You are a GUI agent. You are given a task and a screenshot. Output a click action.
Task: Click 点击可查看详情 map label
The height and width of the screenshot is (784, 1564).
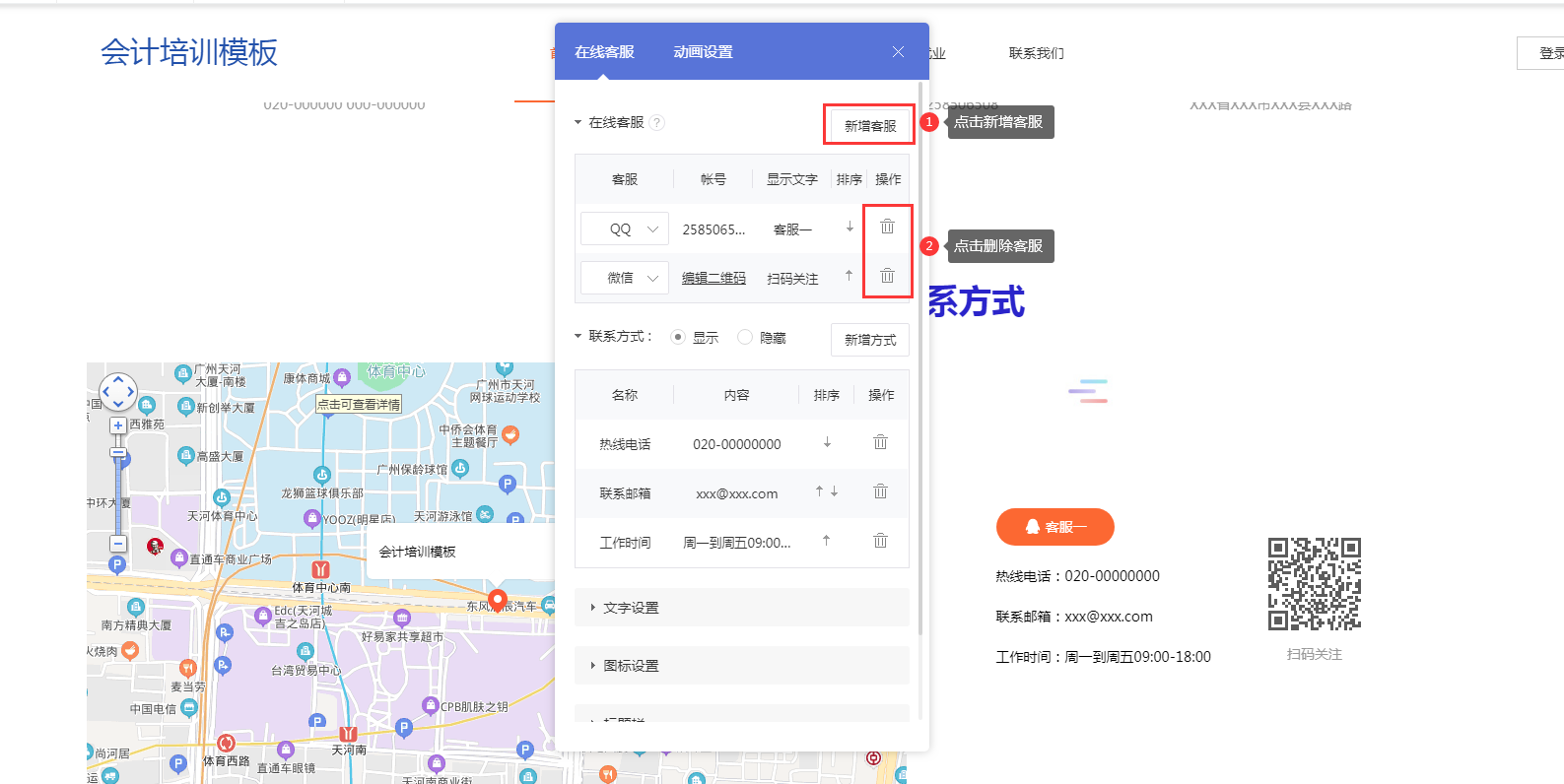point(359,404)
